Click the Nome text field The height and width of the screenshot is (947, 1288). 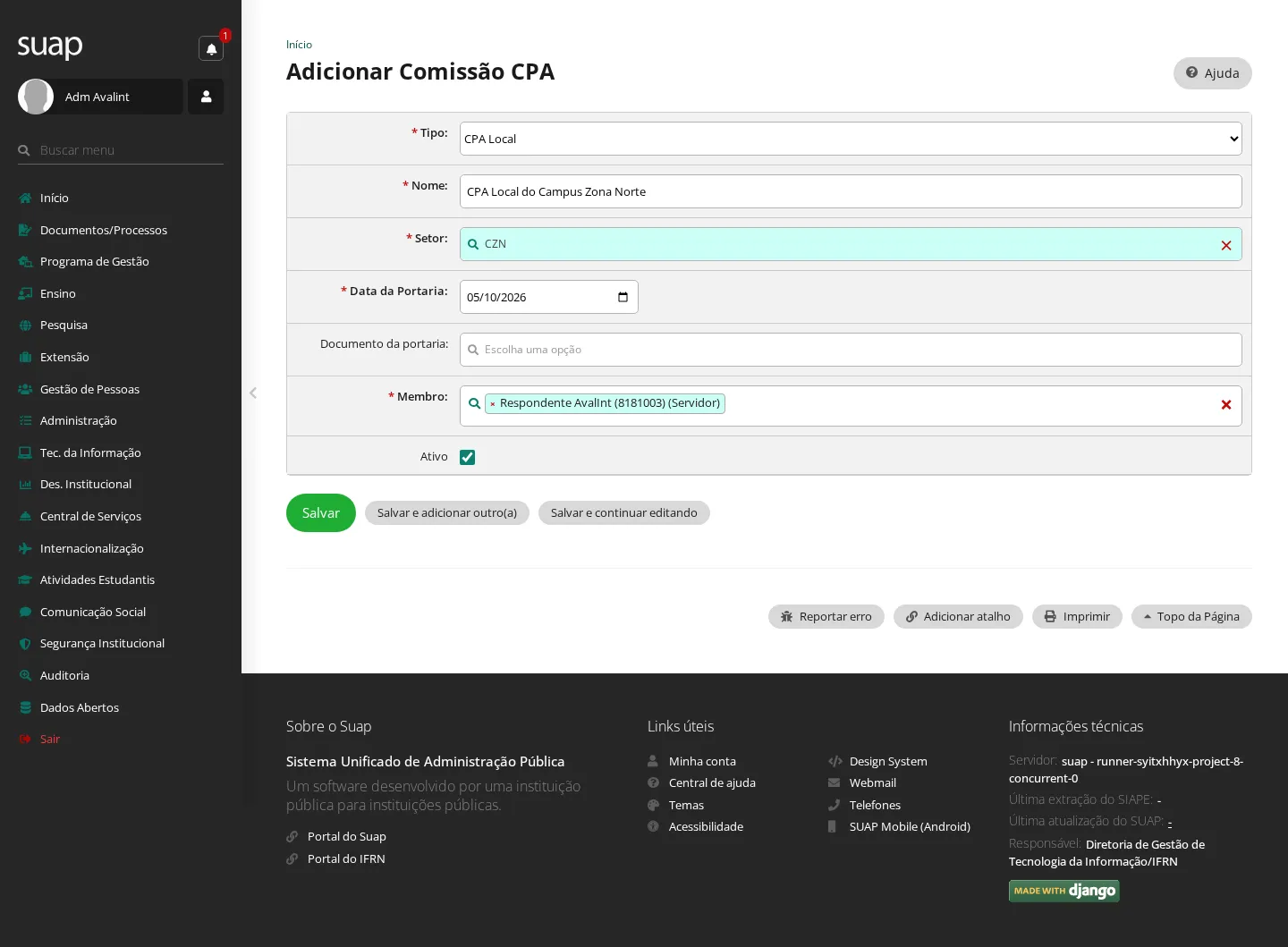pos(851,191)
